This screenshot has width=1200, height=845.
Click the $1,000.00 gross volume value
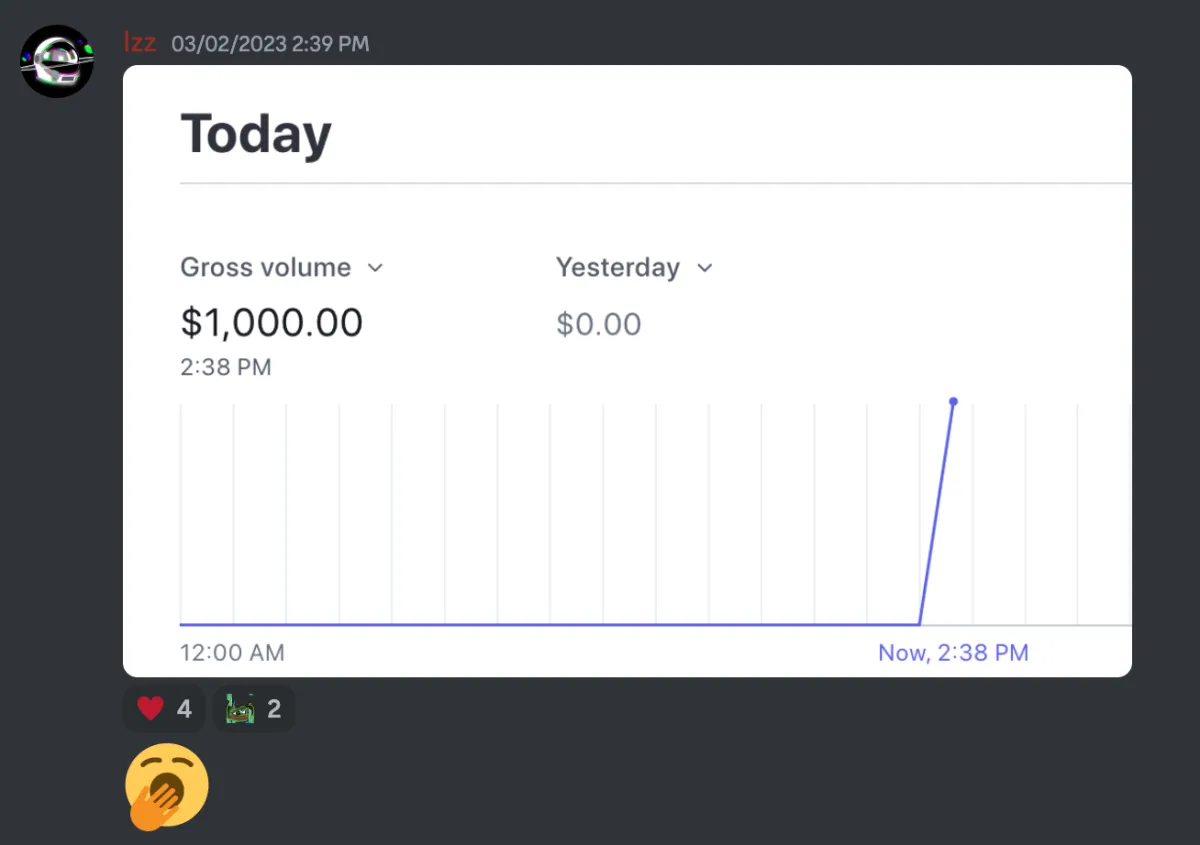(x=271, y=322)
